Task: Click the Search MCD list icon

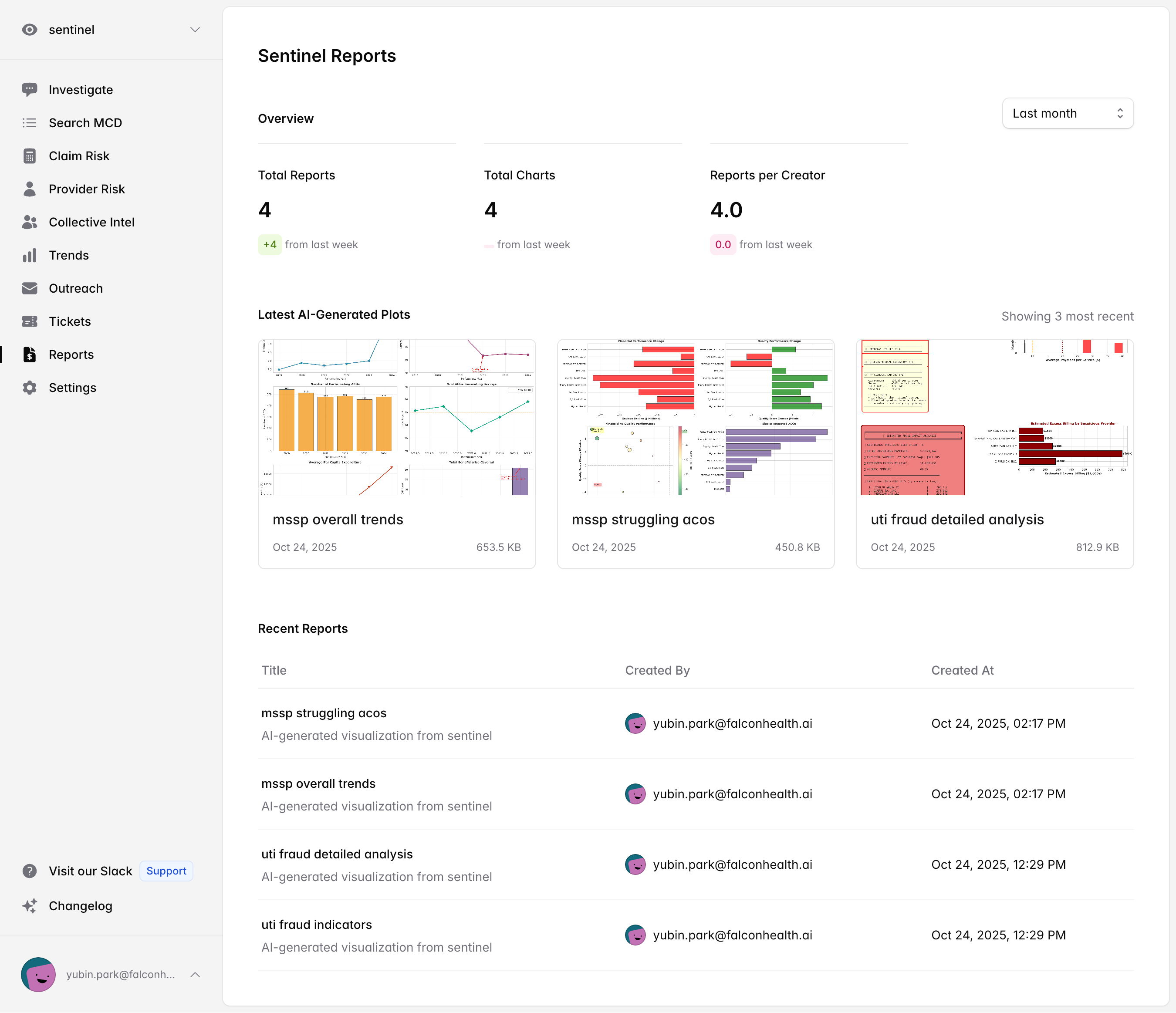Action: (x=30, y=122)
